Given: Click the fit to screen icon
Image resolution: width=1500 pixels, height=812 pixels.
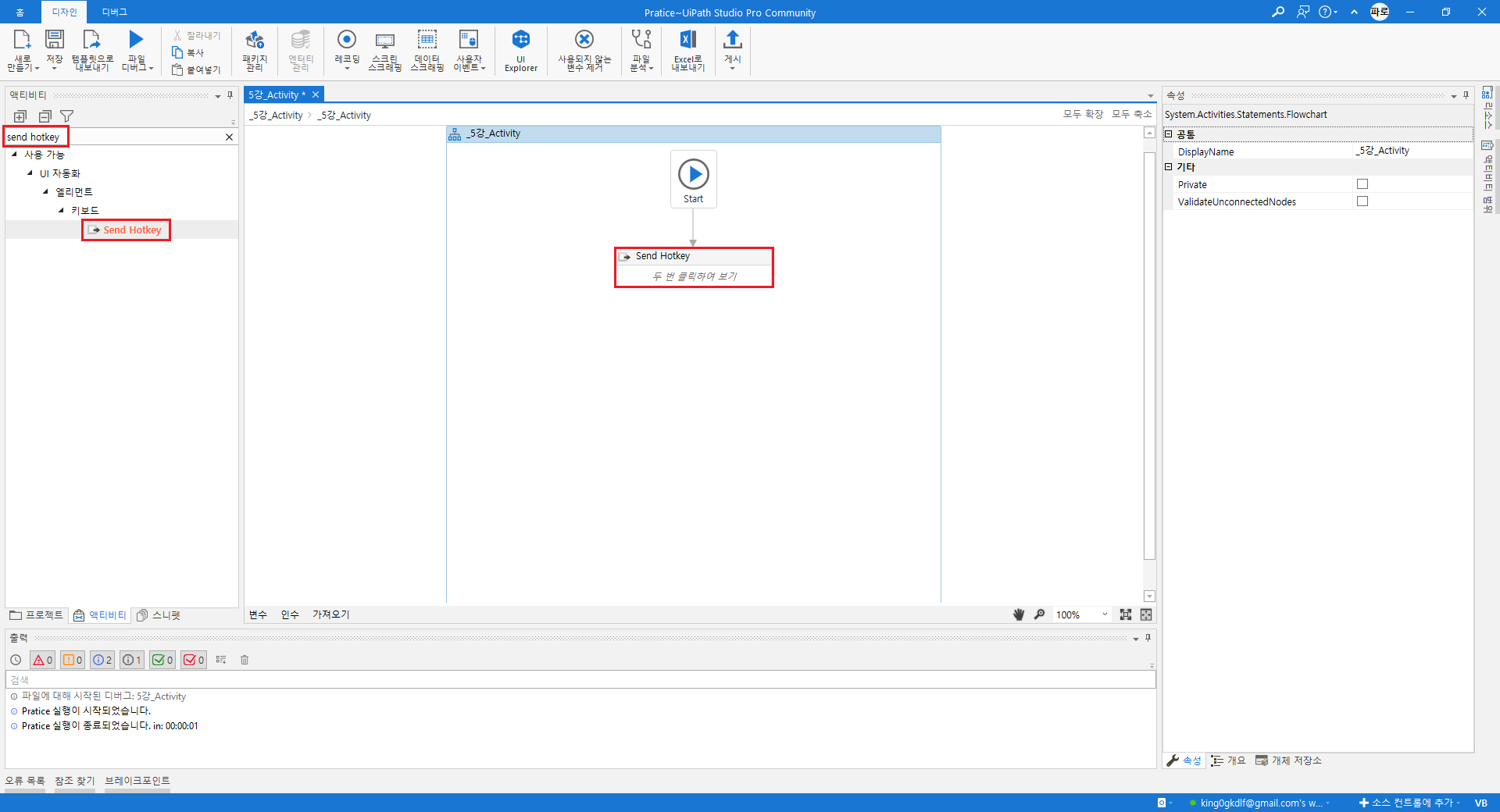Looking at the screenshot, I should (x=1126, y=614).
